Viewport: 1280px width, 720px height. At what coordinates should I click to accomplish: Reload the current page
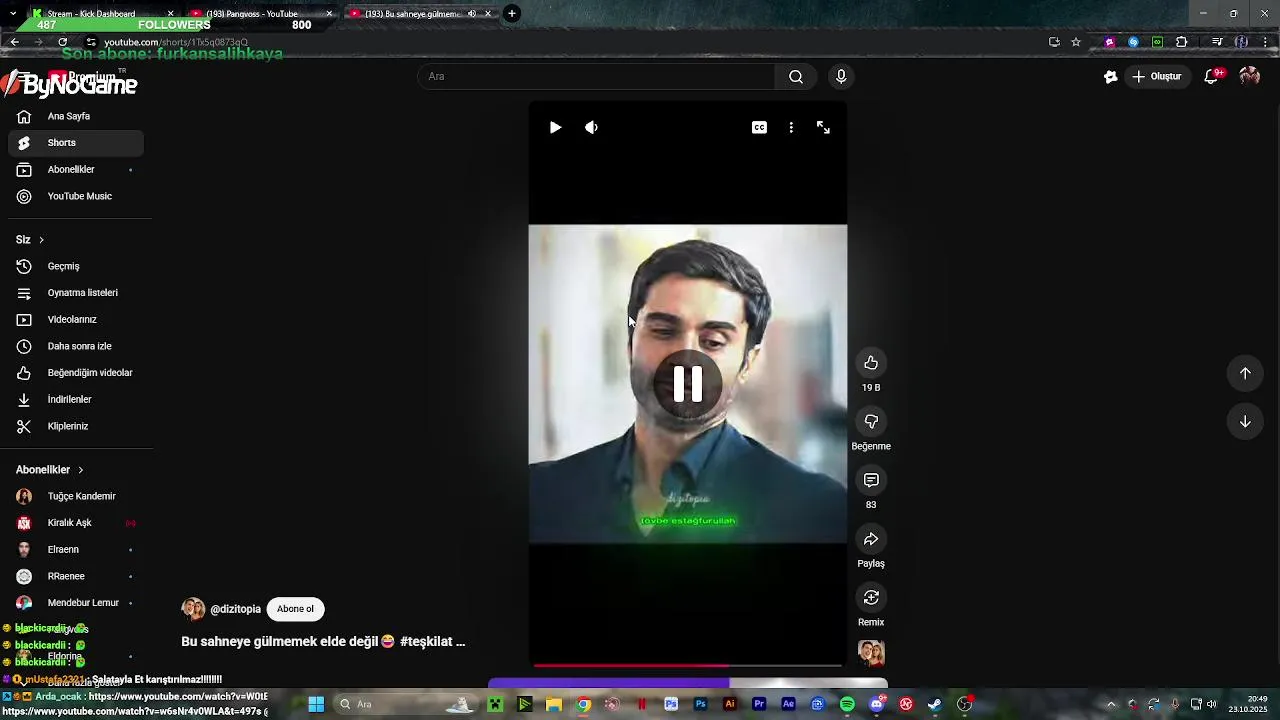pos(63,42)
